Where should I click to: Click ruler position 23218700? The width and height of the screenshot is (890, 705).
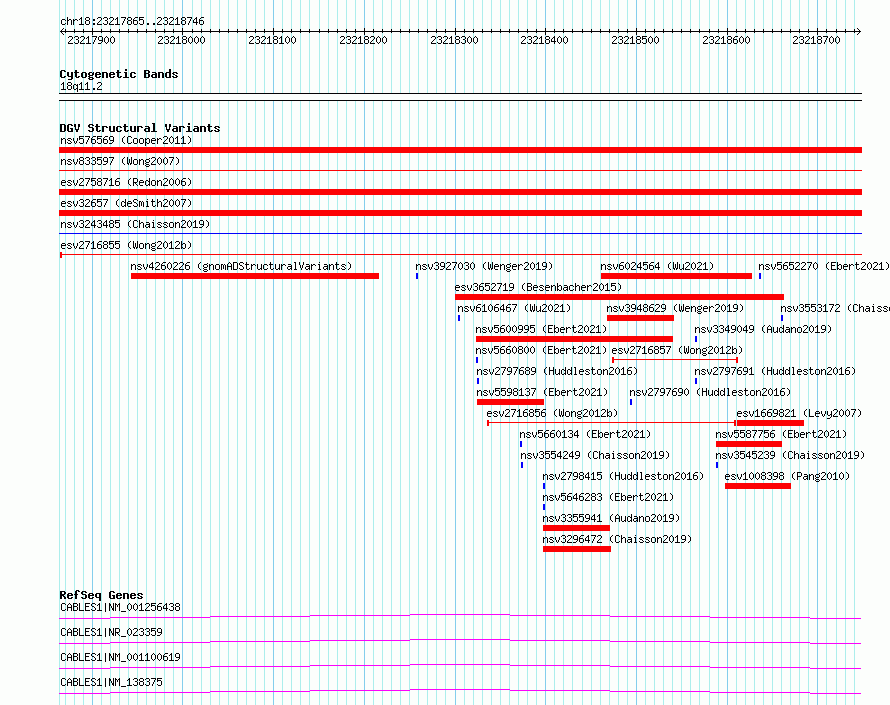click(x=816, y=40)
